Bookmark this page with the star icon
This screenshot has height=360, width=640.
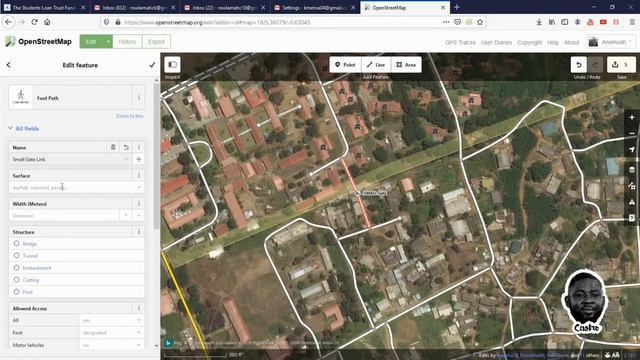(480, 22)
